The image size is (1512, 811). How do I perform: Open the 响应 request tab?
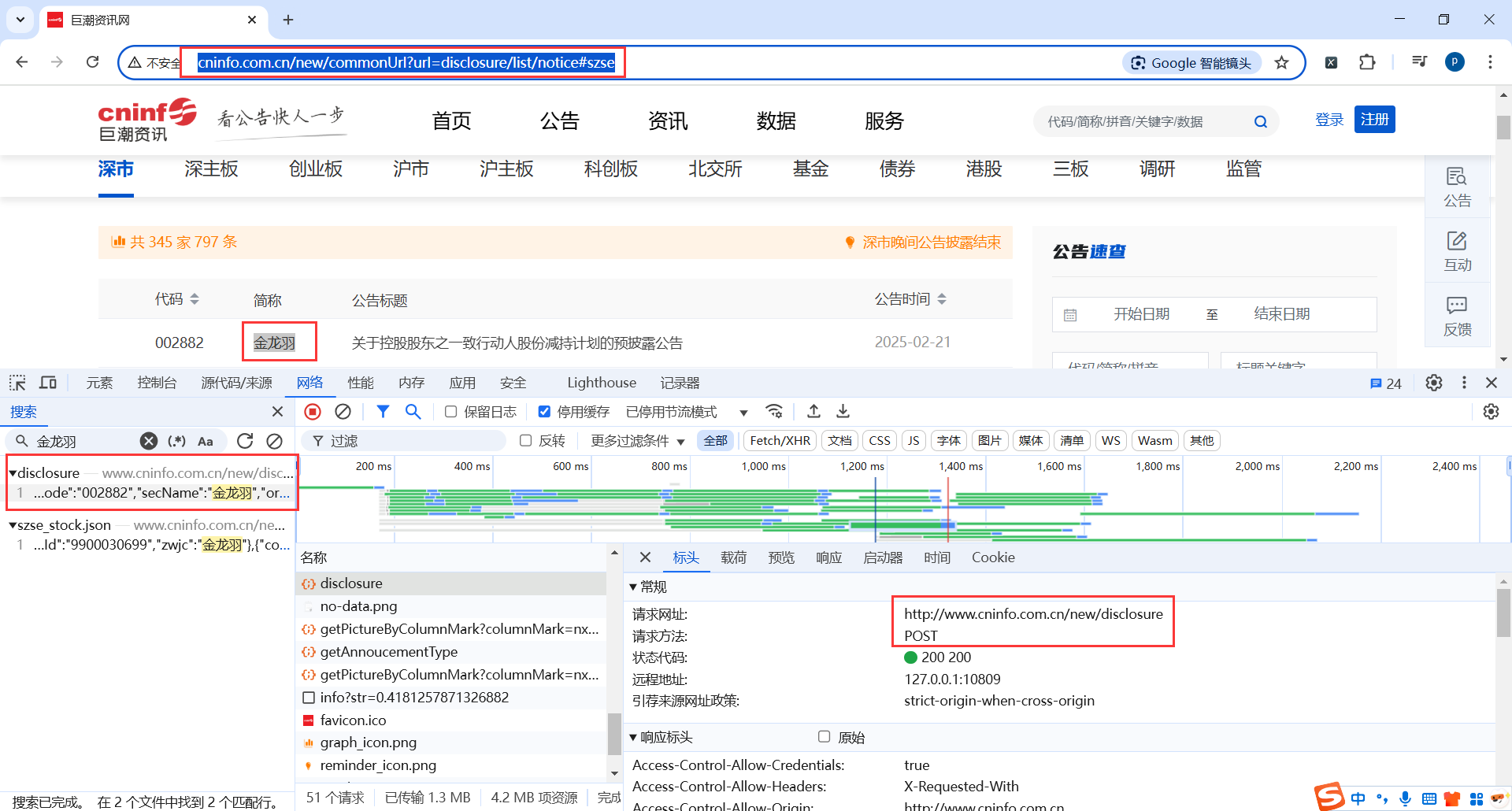pos(829,557)
